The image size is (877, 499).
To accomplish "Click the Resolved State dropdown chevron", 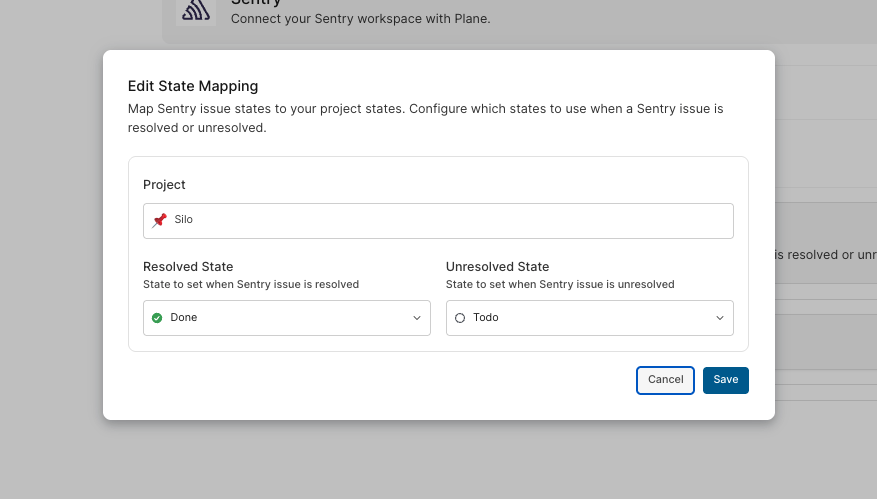I will point(417,318).
